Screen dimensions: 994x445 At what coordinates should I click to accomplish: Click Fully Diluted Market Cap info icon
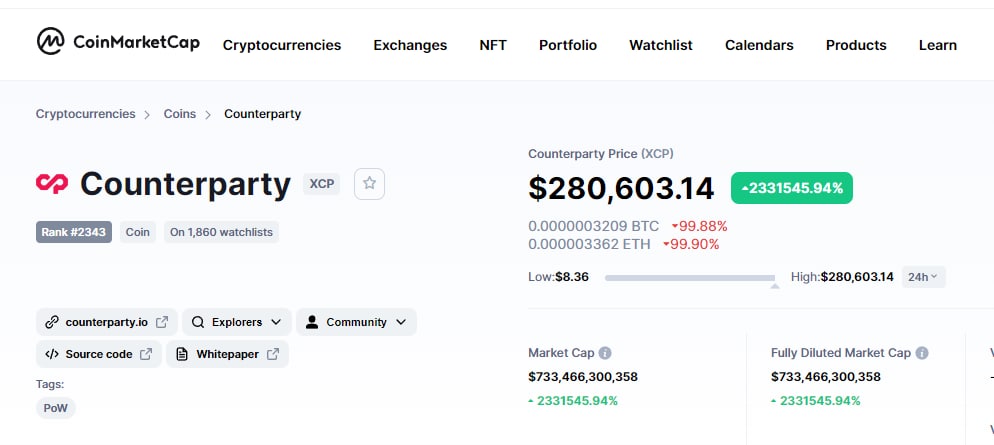click(x=922, y=353)
